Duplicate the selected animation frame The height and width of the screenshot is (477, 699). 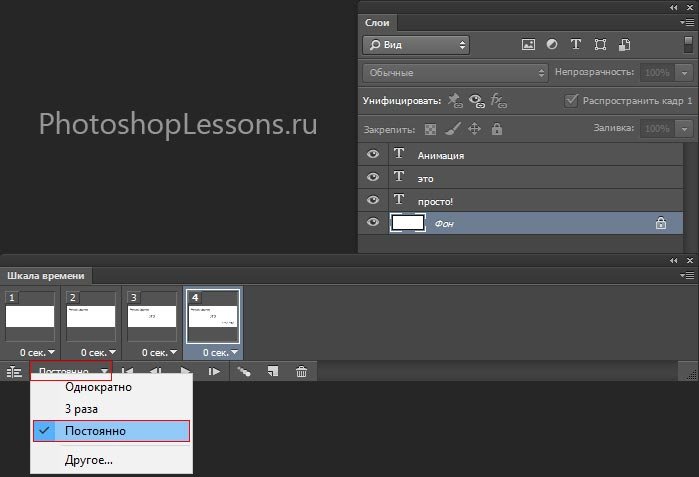271,372
